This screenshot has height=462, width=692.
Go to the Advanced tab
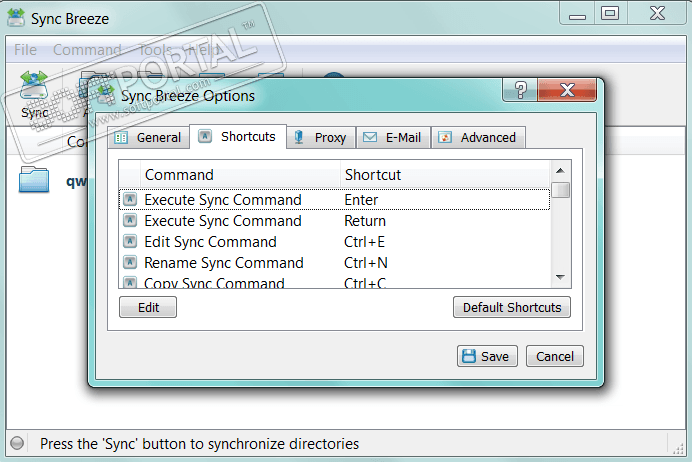pos(478,138)
